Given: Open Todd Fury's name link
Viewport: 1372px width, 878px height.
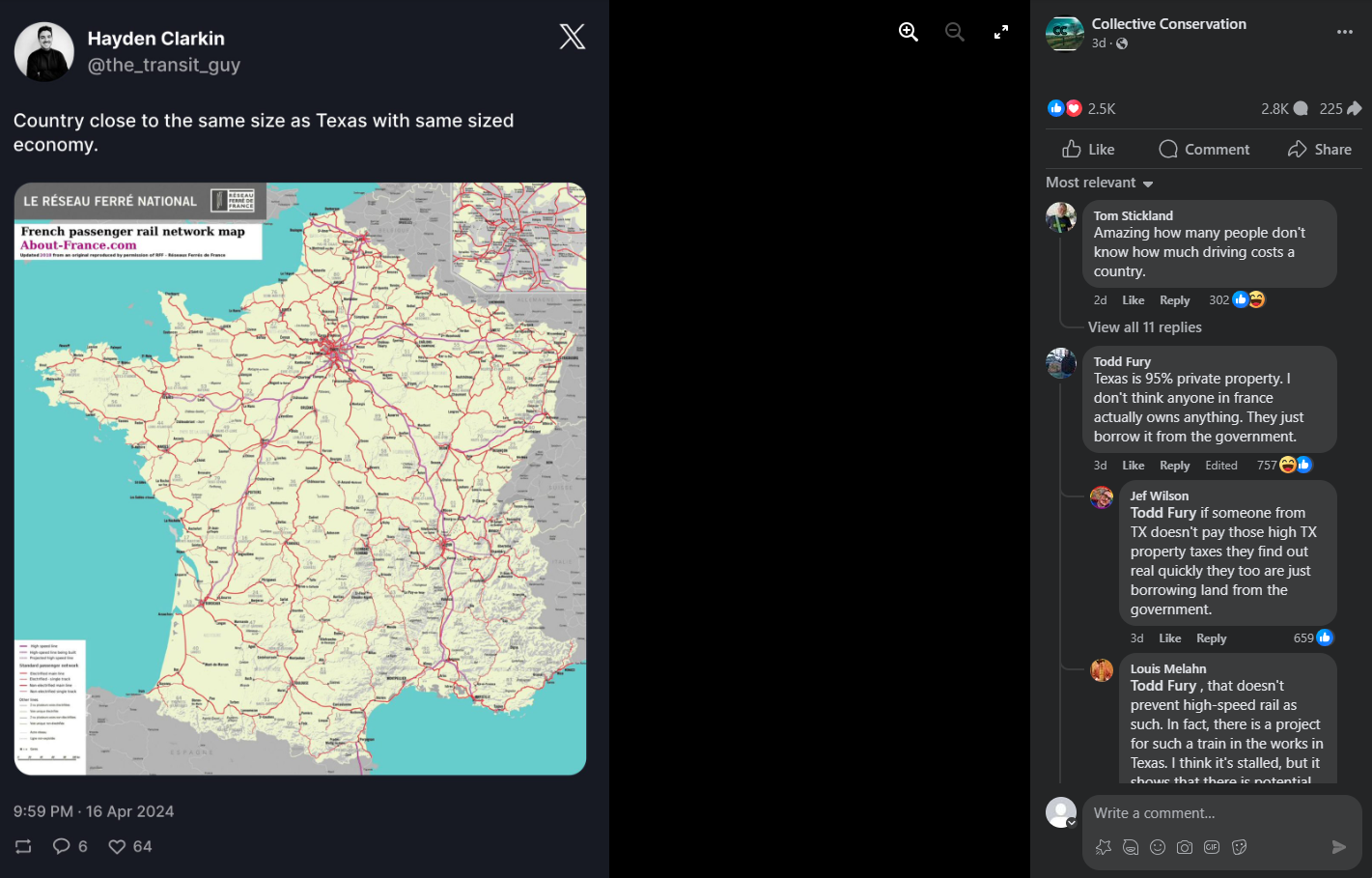Looking at the screenshot, I should click(1122, 361).
